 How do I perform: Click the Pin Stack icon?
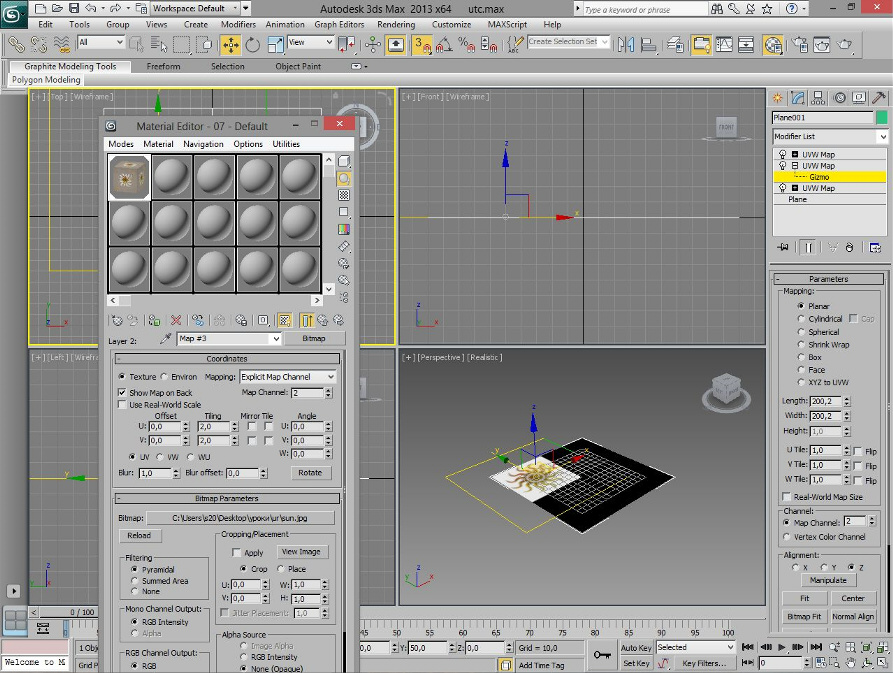coord(783,247)
